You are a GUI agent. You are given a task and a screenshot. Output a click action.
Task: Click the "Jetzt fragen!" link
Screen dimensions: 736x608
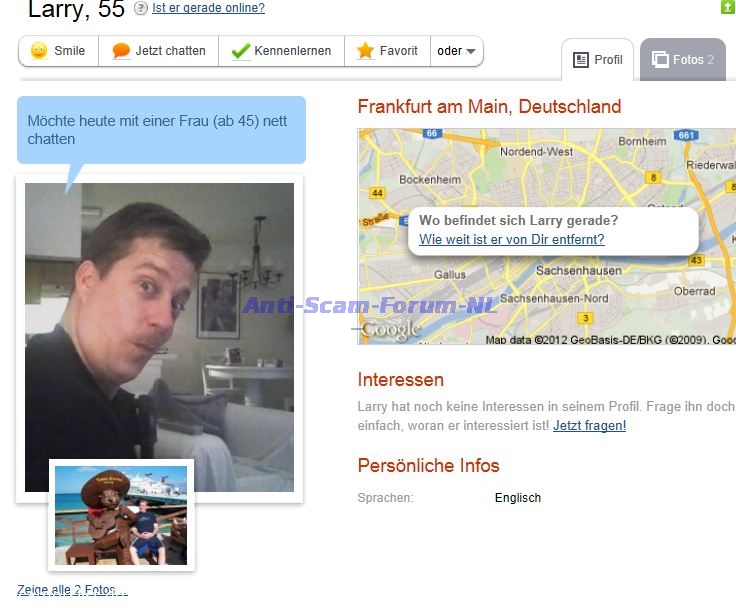coord(589,426)
